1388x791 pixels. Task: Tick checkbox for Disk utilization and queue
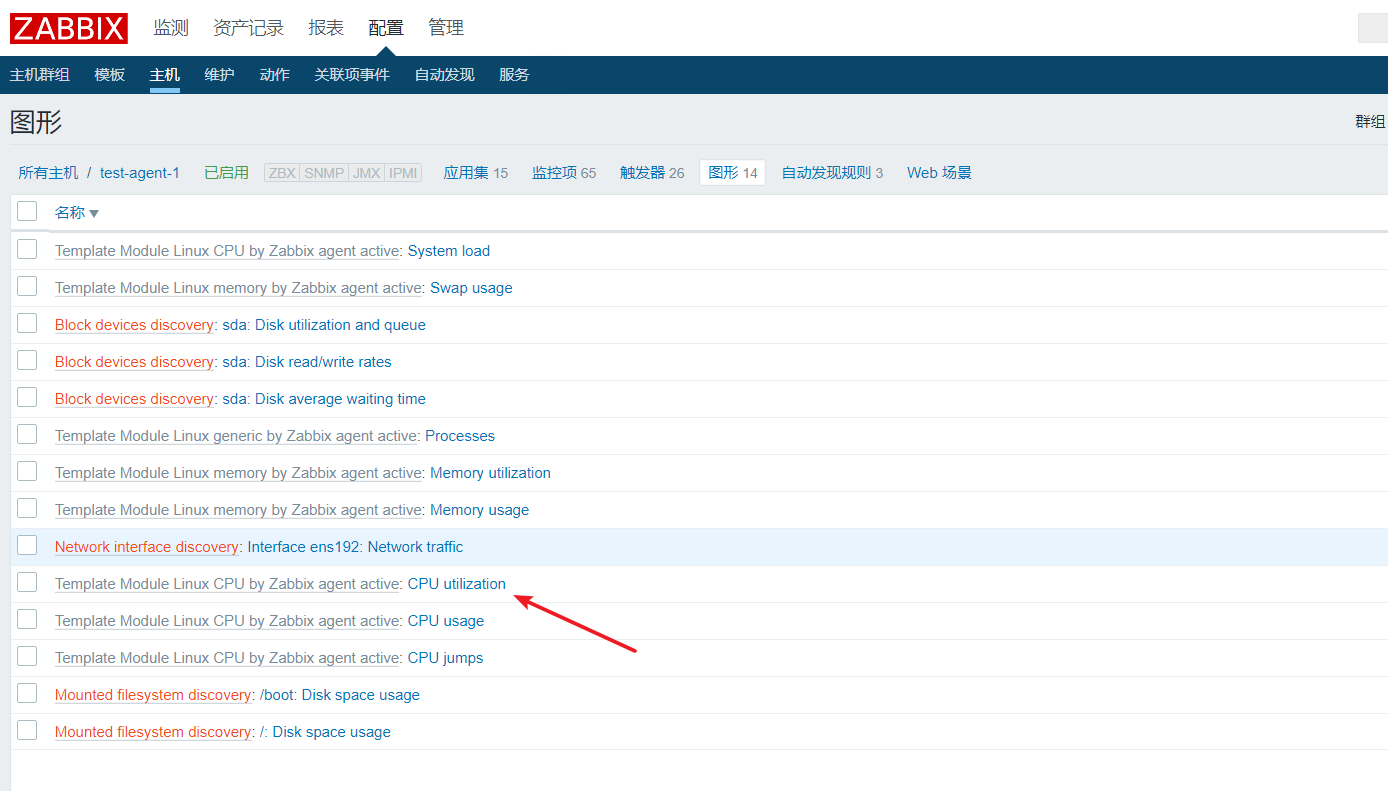[x=27, y=323]
